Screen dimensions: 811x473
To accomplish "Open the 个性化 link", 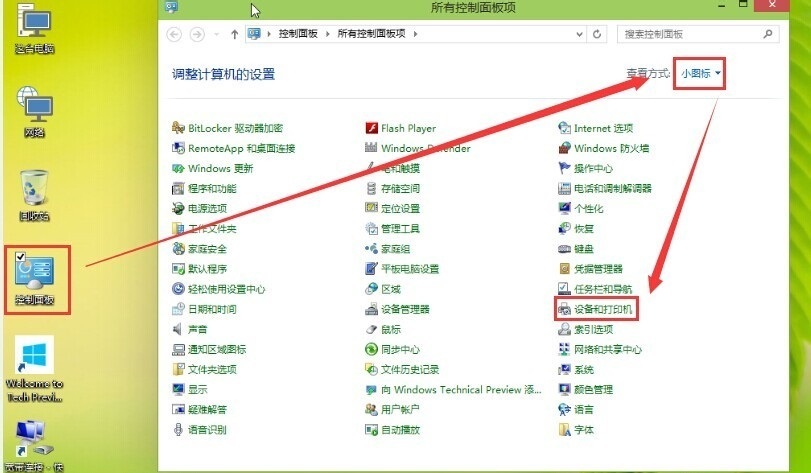I will 589,209.
